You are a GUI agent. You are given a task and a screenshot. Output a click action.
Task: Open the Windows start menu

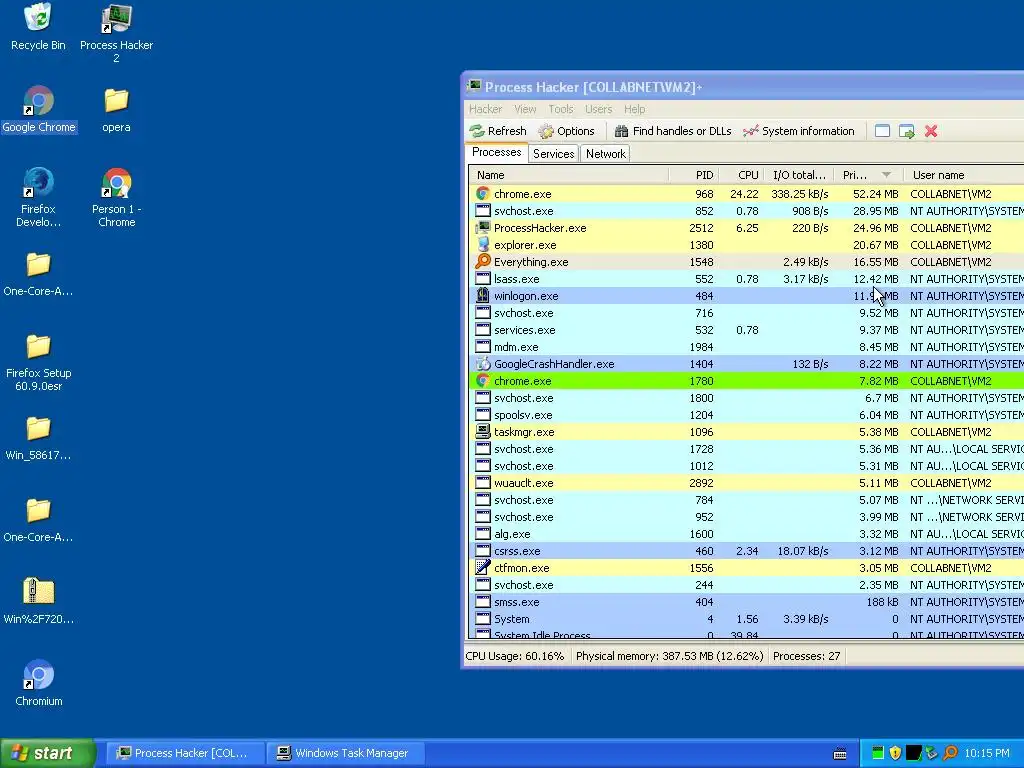coord(48,753)
